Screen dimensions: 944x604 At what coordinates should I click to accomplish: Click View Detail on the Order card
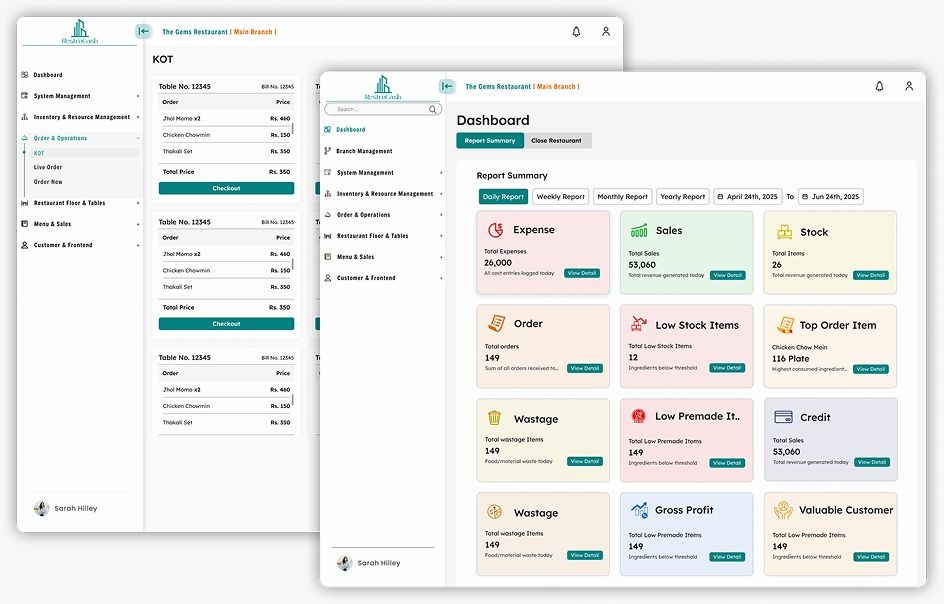click(585, 368)
